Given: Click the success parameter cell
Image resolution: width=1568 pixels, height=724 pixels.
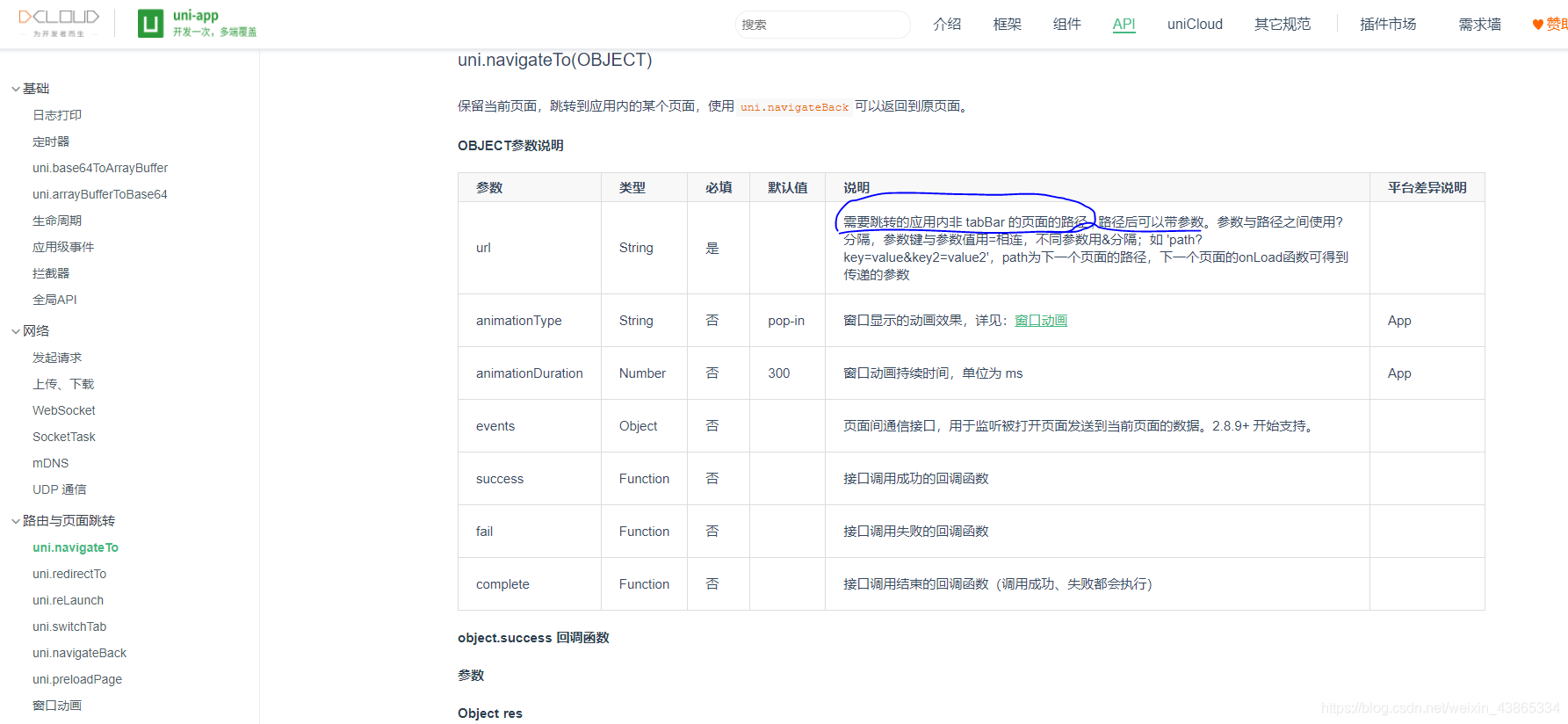Looking at the screenshot, I should pos(530,479).
